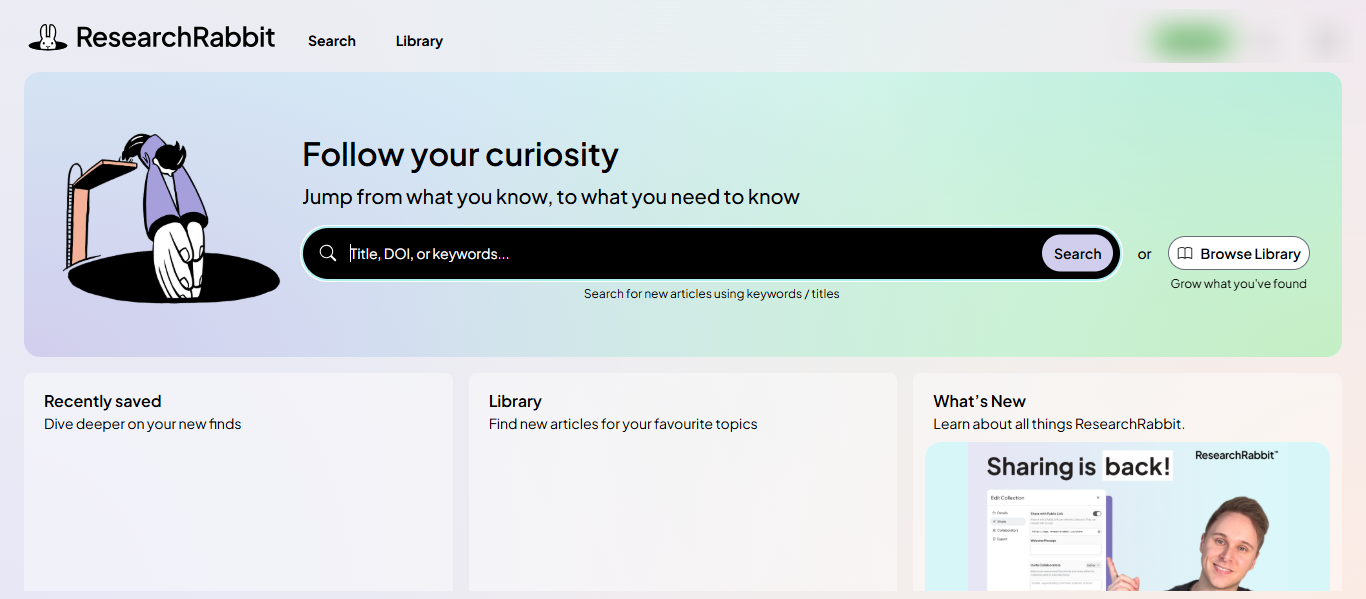Click the Recently saved section heading
Viewport: 1366px width, 599px height.
tap(102, 400)
